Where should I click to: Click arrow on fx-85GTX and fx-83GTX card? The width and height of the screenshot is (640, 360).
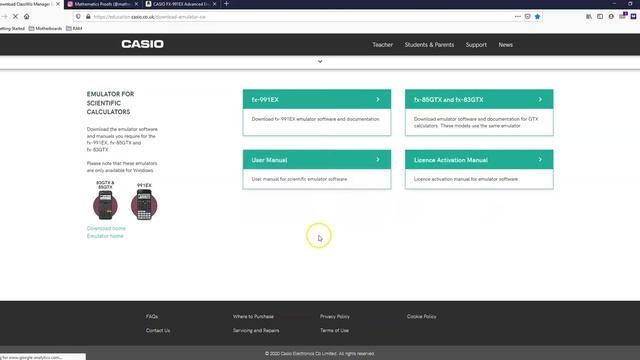pos(540,100)
